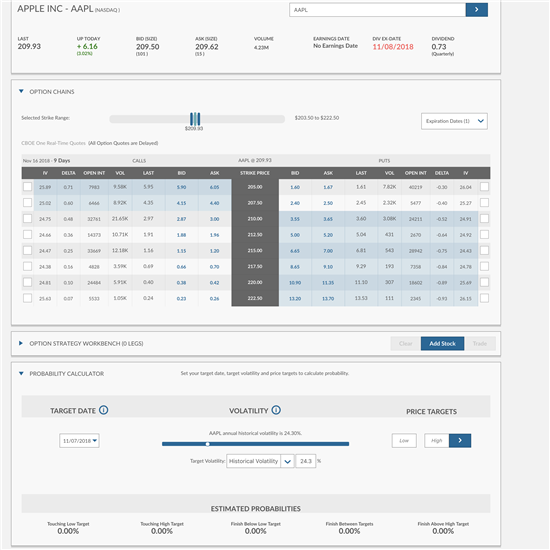The height and width of the screenshot is (550, 550).
Task: Click call ask 0.26 for strike 222.50
Action: coord(214,299)
